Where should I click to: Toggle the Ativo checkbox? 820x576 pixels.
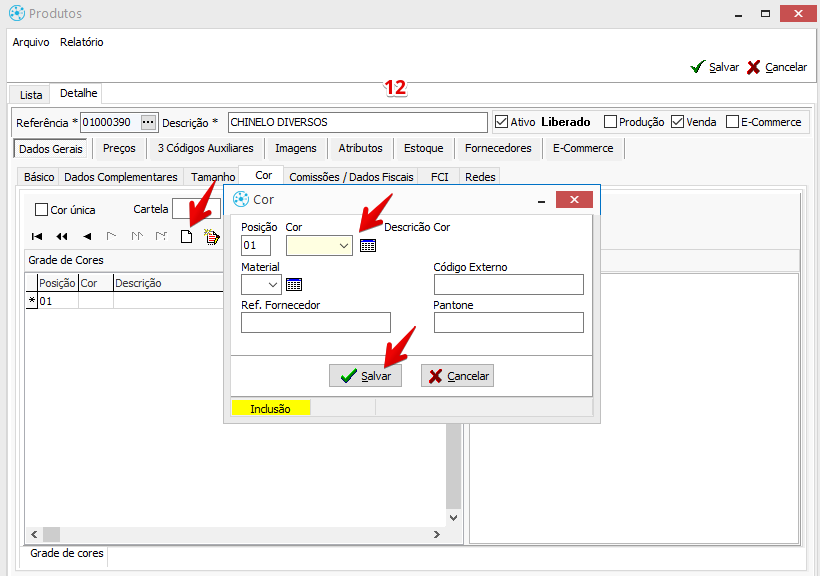click(502, 122)
